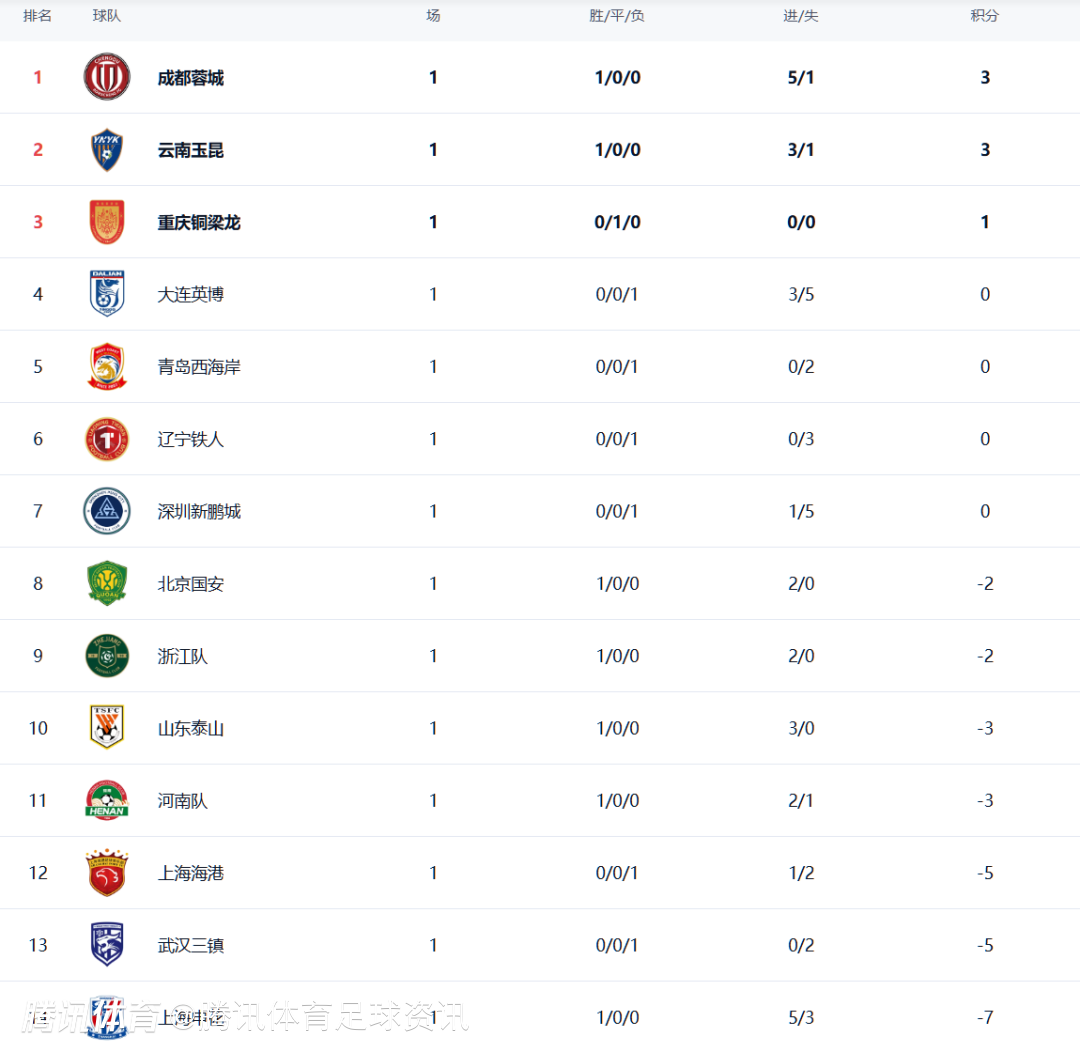The width and height of the screenshot is (1080, 1052).
Task: Select the 进/失 column header
Action: click(801, 16)
